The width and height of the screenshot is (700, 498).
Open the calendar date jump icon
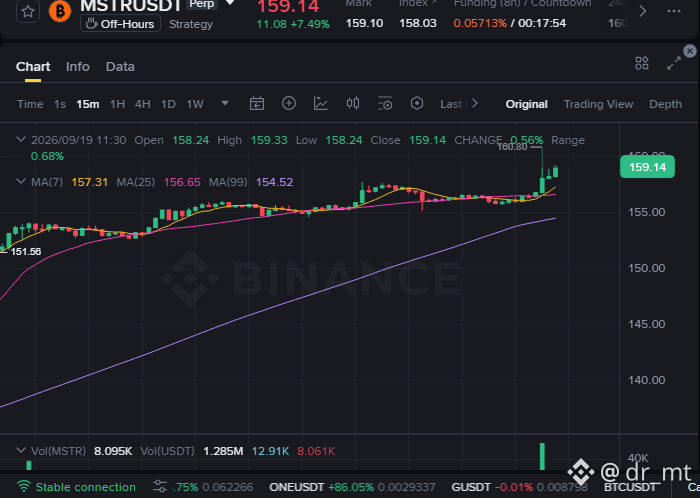257,104
